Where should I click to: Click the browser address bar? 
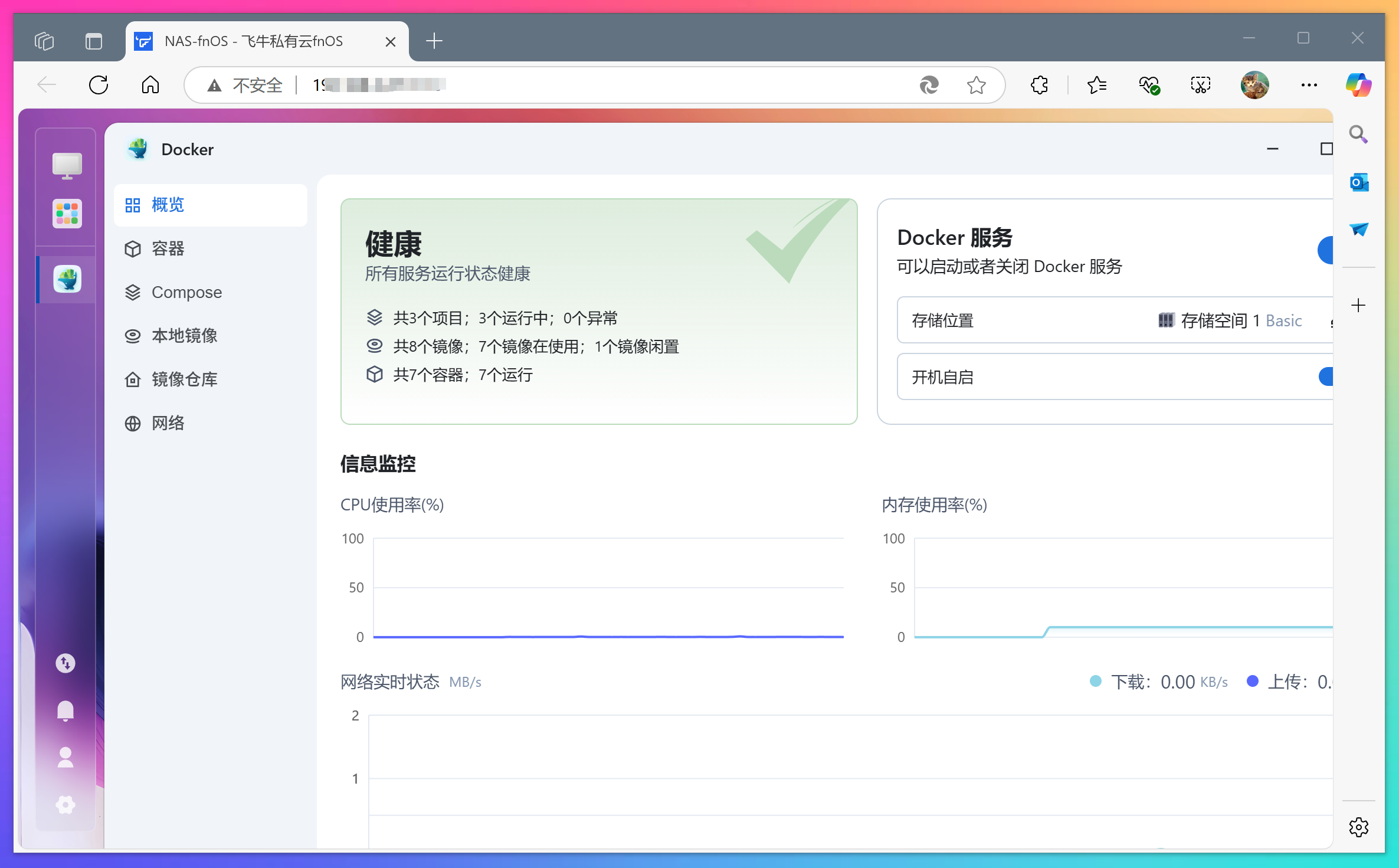click(590, 86)
